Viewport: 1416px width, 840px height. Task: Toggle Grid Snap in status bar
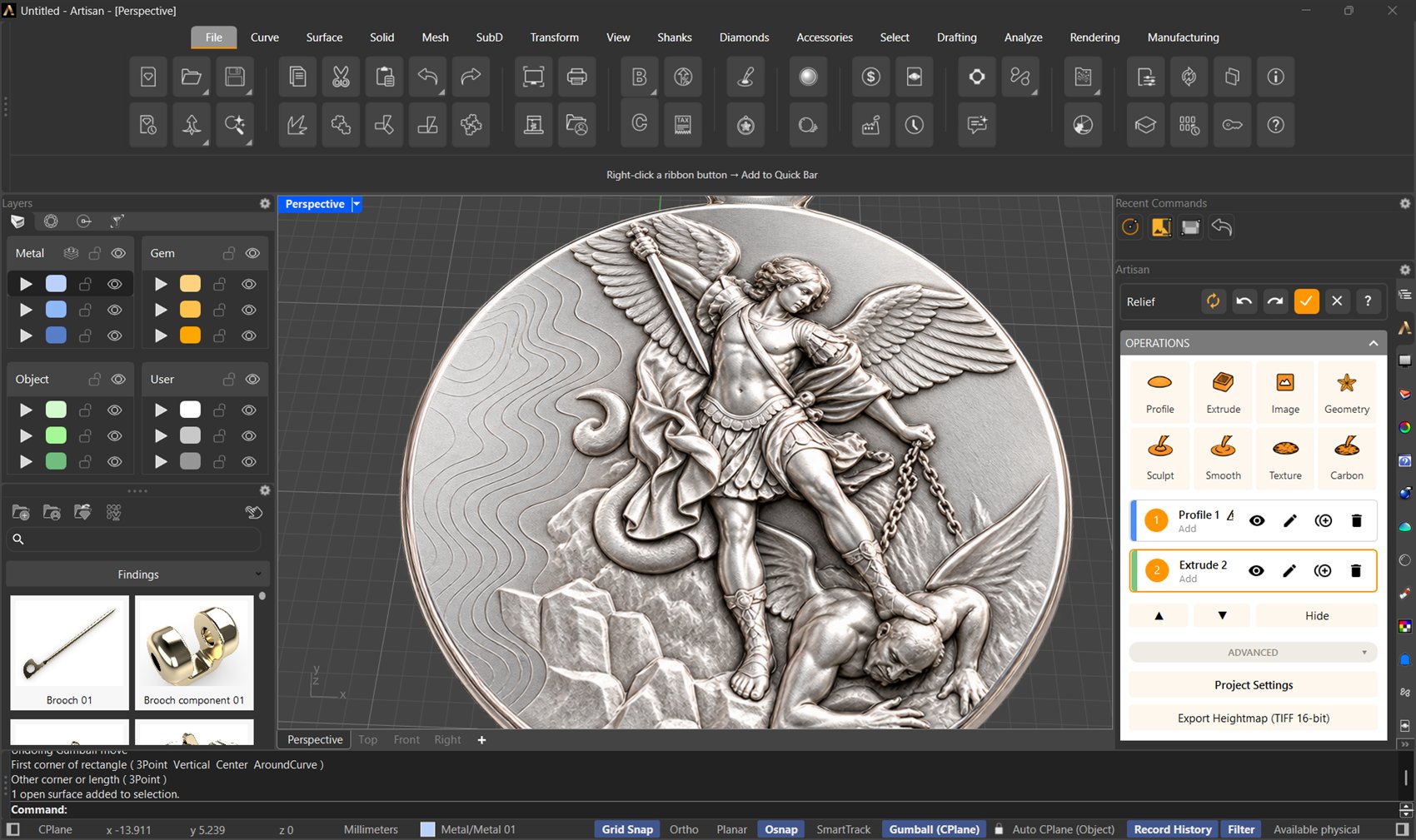pyautogui.click(x=627, y=829)
